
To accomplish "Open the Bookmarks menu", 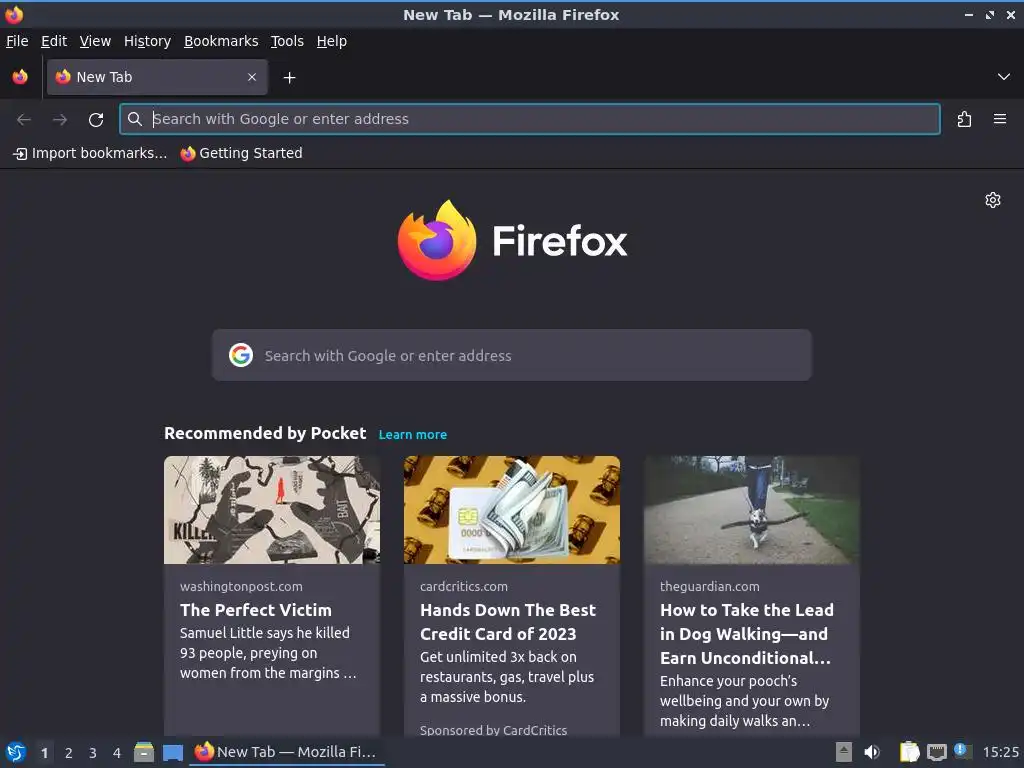I will 221,41.
